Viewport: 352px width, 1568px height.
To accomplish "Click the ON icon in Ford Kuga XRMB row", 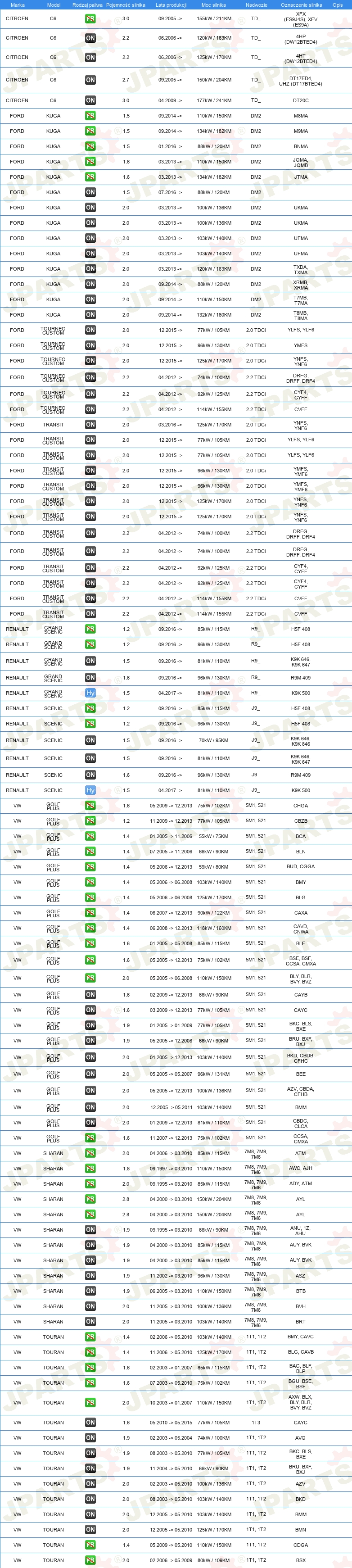I will [x=90, y=284].
